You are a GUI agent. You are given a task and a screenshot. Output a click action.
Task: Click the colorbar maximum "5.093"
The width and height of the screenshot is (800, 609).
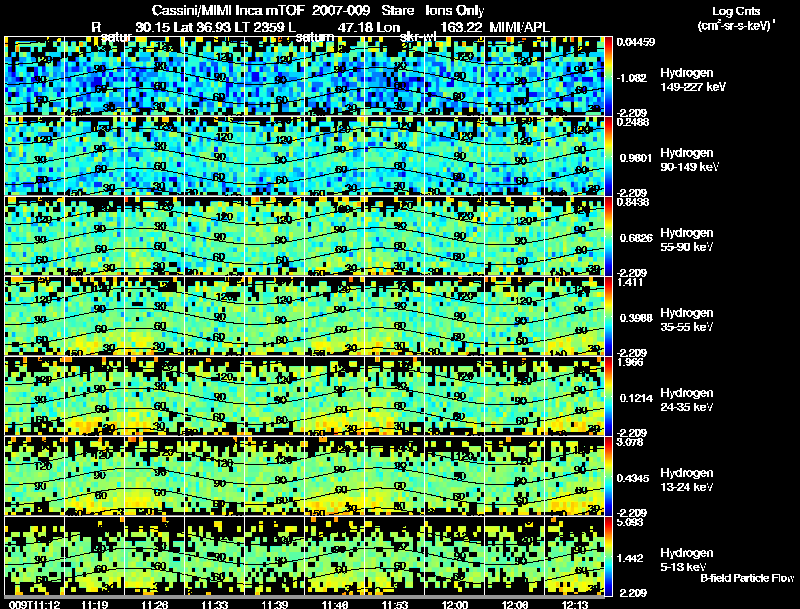(630, 522)
